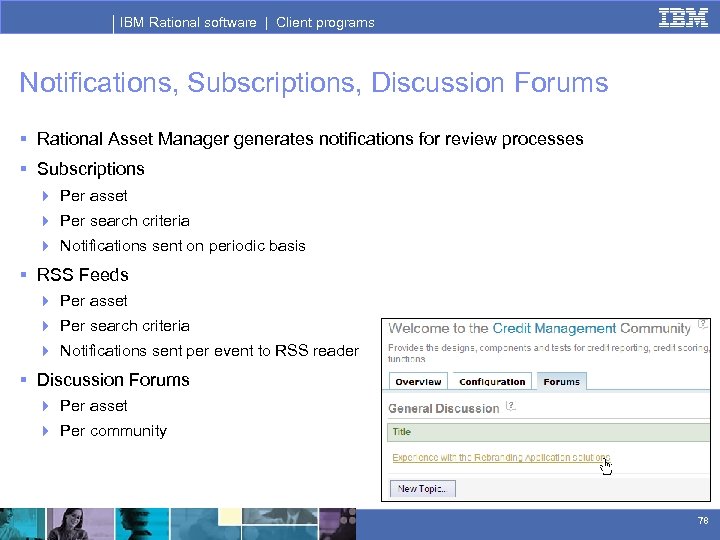Click the slide title 'Notifications, Subscriptions, Discussion Forums'
This screenshot has width=720, height=540.
coord(314,83)
